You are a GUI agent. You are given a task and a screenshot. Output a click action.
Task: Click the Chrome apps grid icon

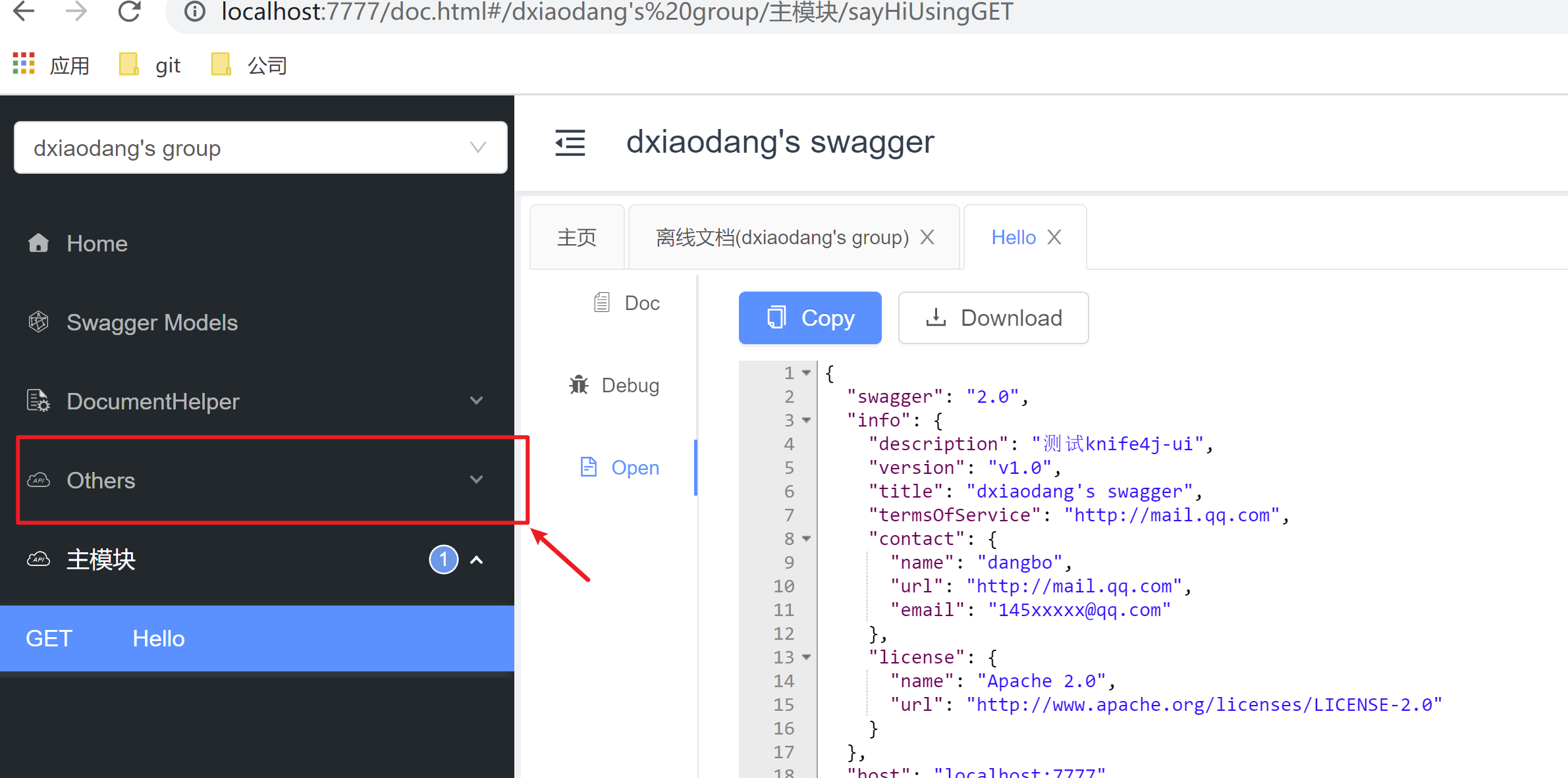pos(24,64)
